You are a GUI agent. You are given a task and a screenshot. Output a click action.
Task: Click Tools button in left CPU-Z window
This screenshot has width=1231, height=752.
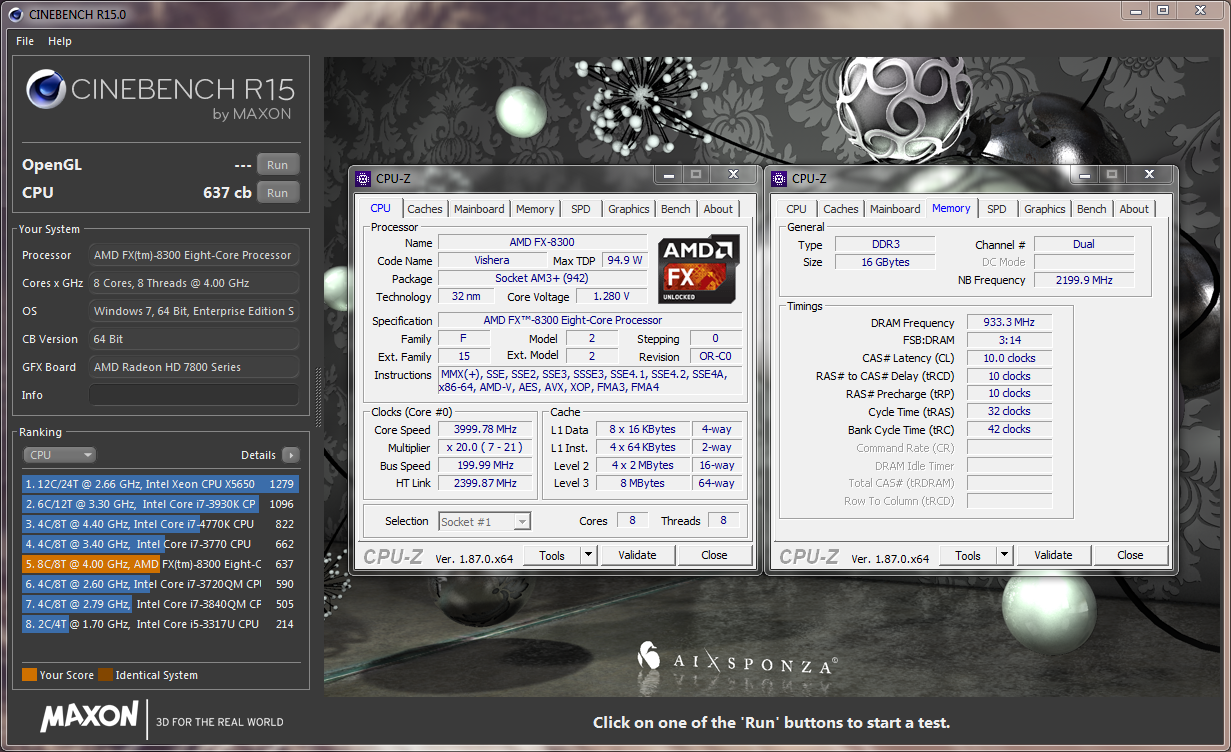point(552,555)
